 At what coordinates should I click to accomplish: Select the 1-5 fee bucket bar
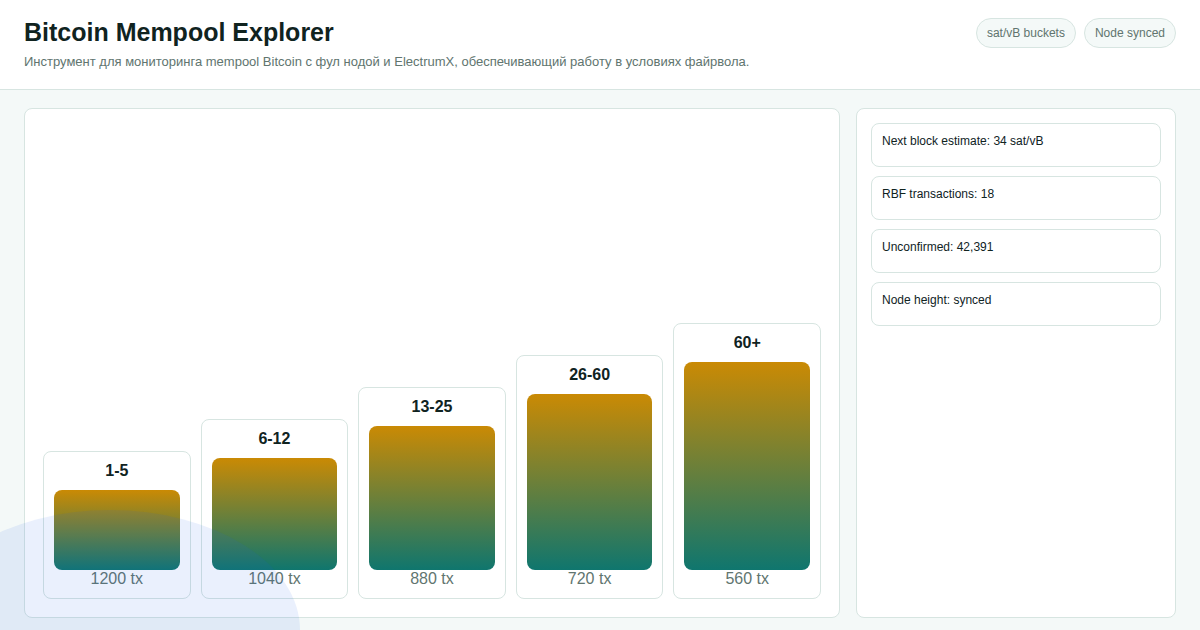117,530
